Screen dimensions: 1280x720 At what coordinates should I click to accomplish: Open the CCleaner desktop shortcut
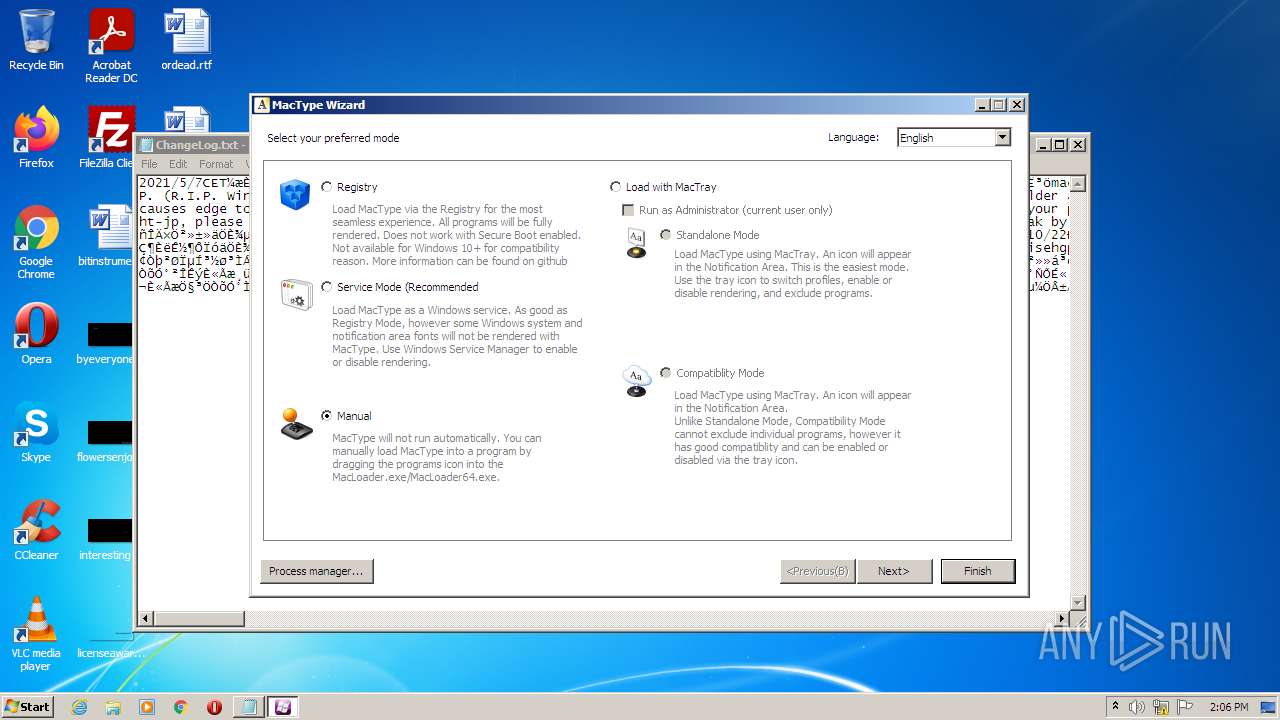[x=36, y=530]
